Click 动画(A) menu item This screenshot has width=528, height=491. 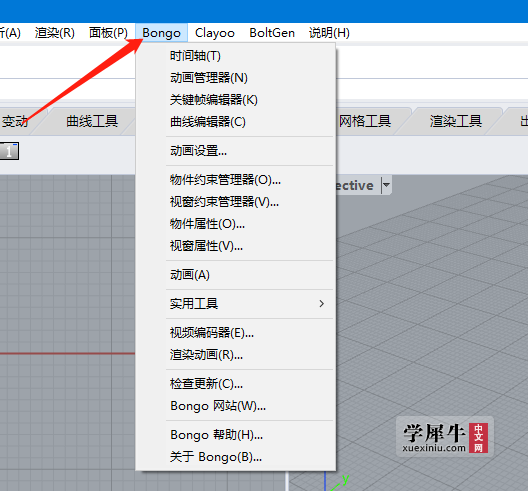(236, 275)
